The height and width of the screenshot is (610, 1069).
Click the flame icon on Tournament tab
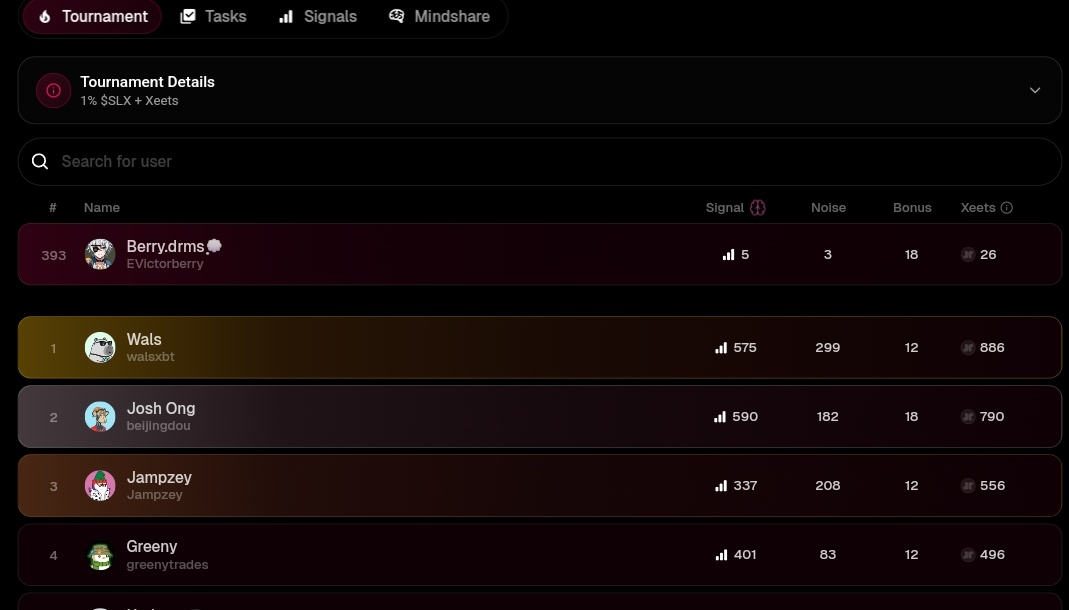[x=45, y=16]
